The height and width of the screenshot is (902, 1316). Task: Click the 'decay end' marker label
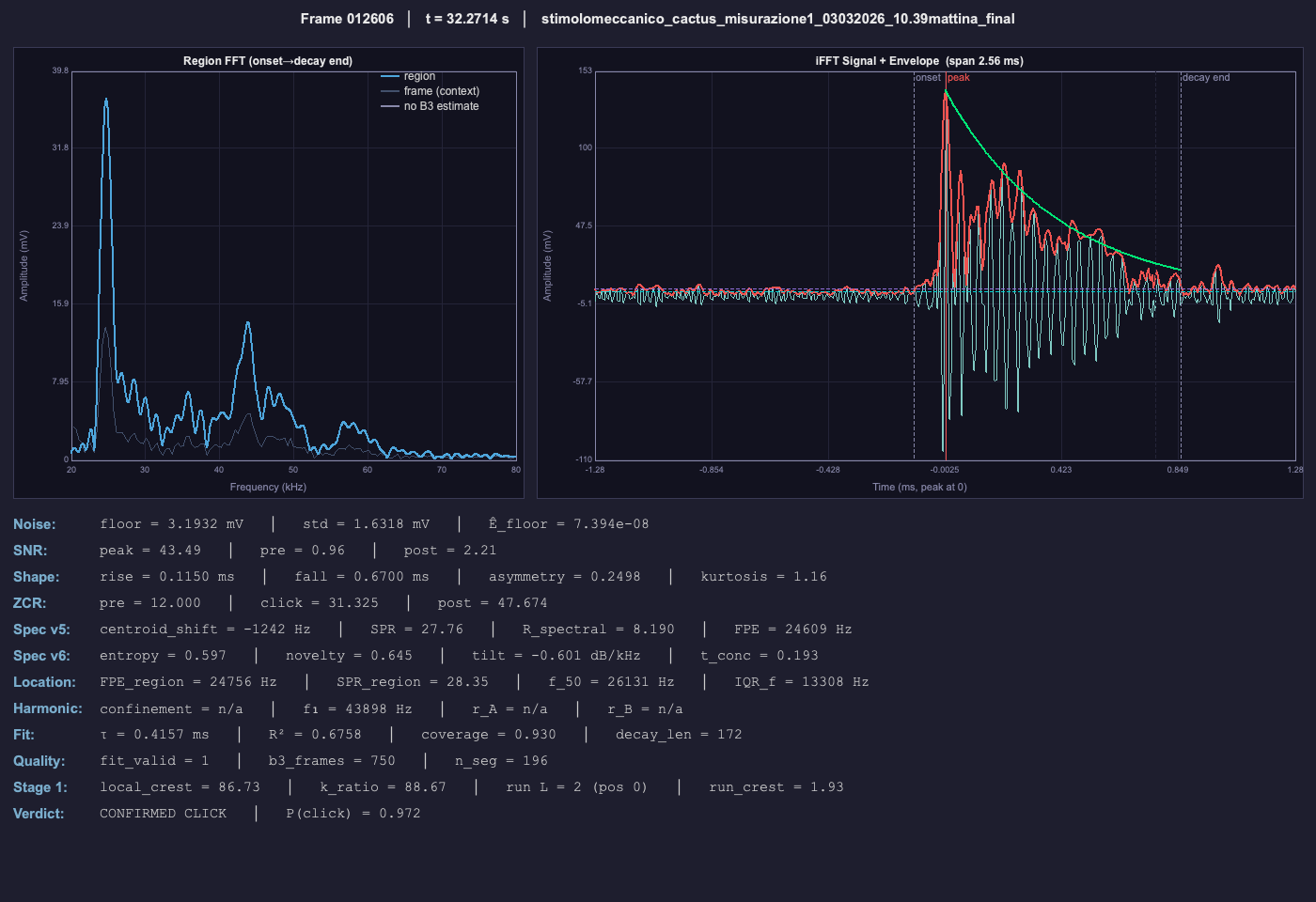[x=1206, y=78]
